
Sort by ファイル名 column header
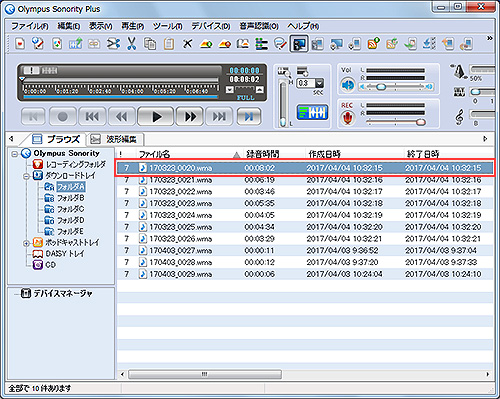[189, 154]
